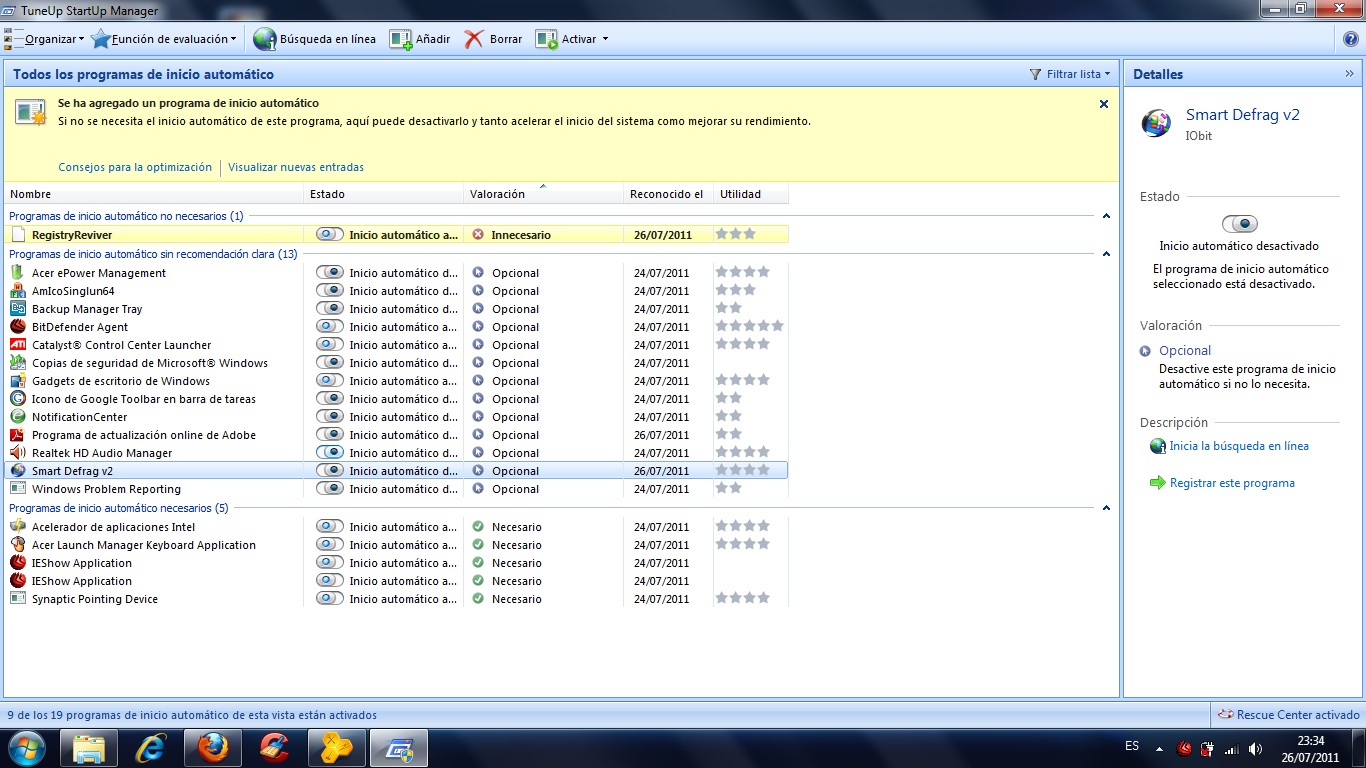The width and height of the screenshot is (1366, 768).
Task: Sort by the Valoración column header
Action: [x=544, y=194]
